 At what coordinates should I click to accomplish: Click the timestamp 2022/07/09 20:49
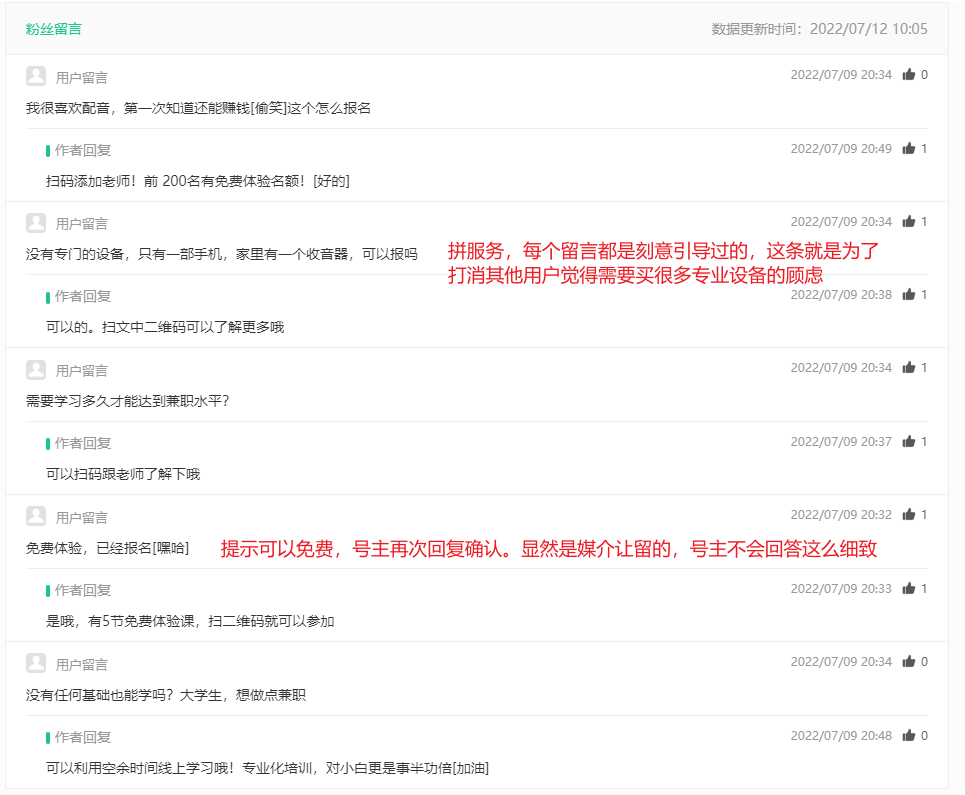[841, 148]
